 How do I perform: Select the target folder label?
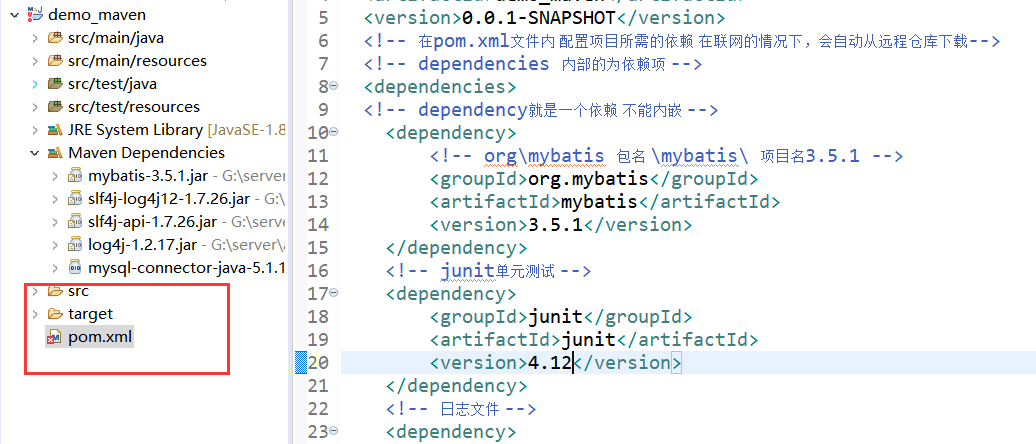[x=91, y=314]
